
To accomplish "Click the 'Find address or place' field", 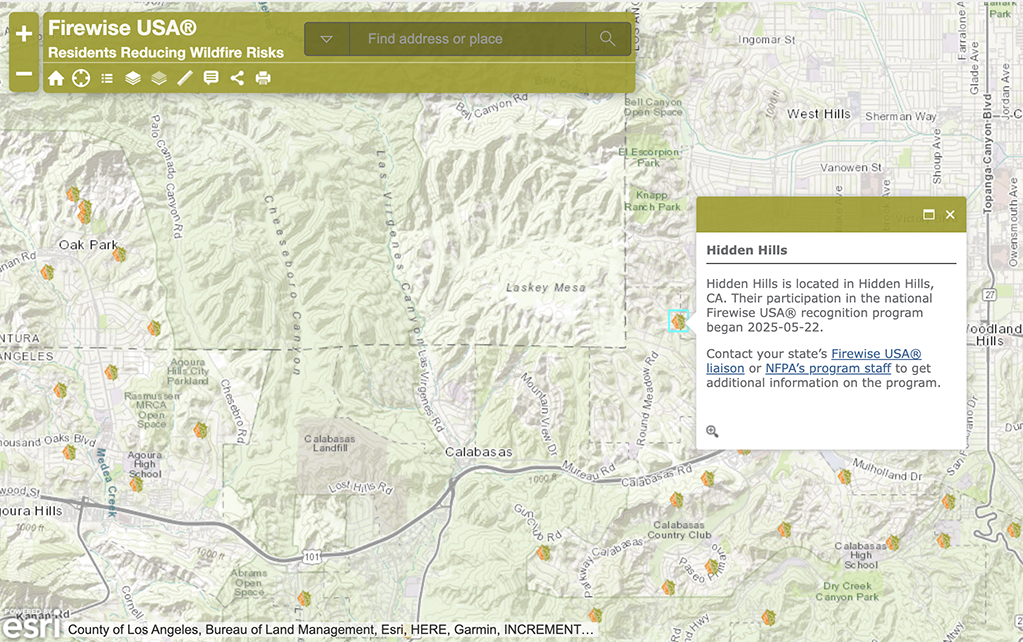I will pyautogui.click(x=466, y=39).
